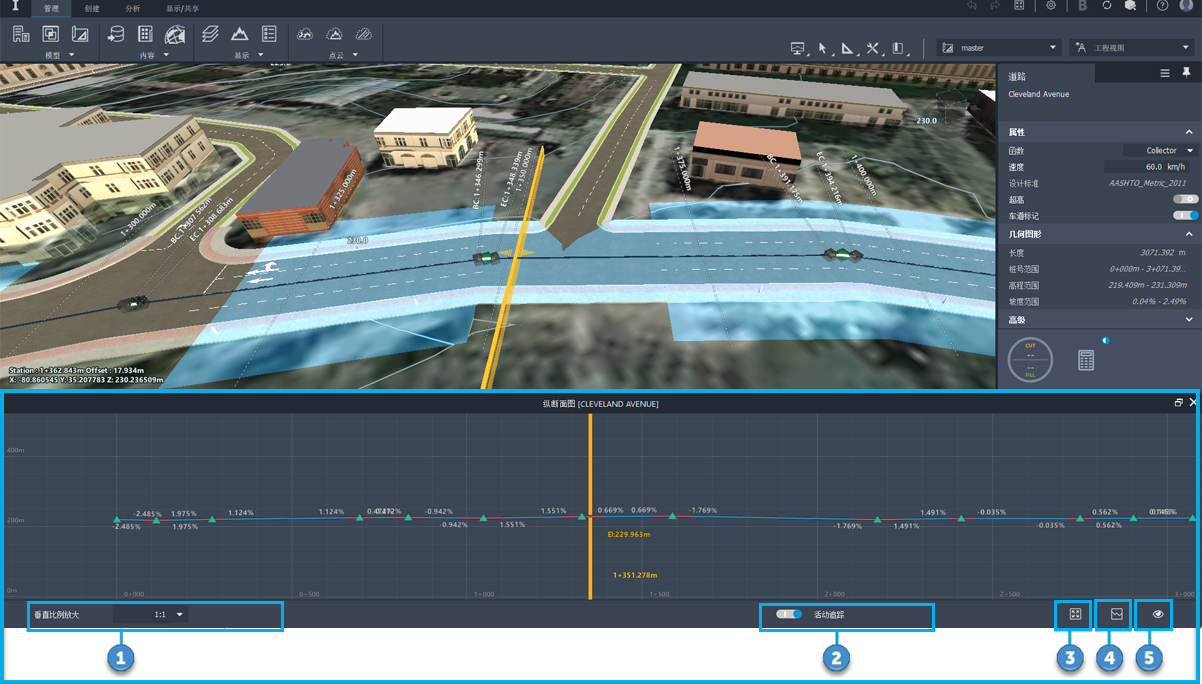Choose the arrow select tool

823,48
